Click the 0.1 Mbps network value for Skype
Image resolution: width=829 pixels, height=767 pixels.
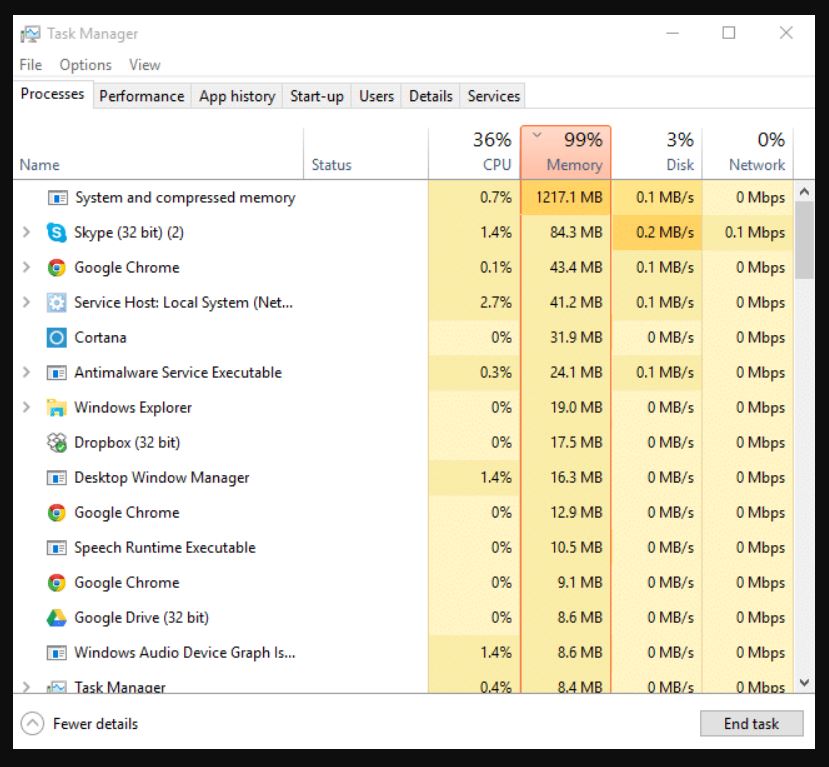(x=755, y=233)
